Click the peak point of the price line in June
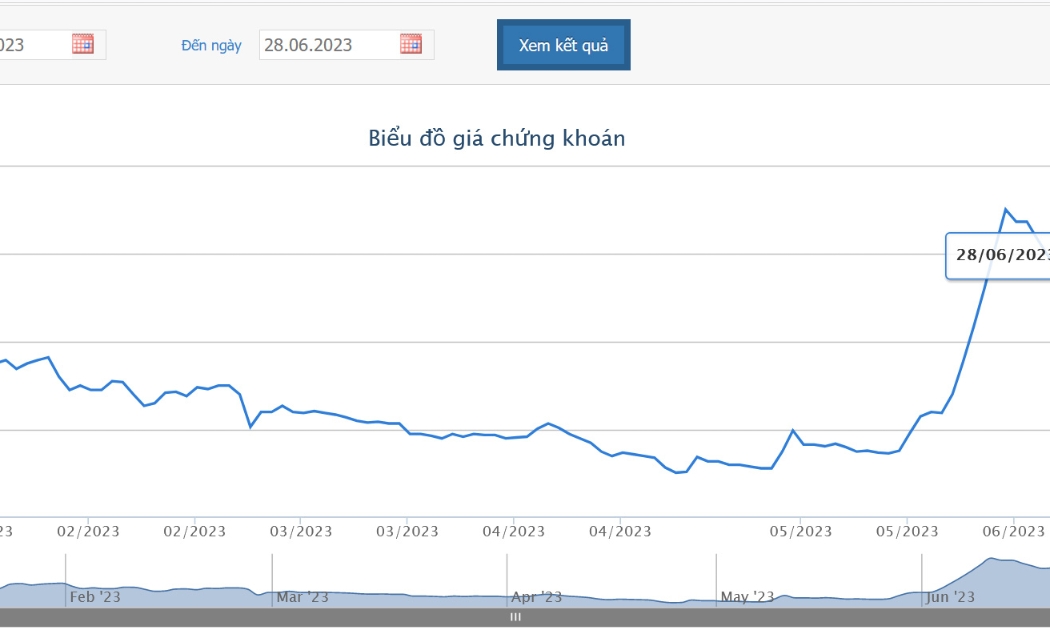The width and height of the screenshot is (1050, 630). click(x=1005, y=210)
